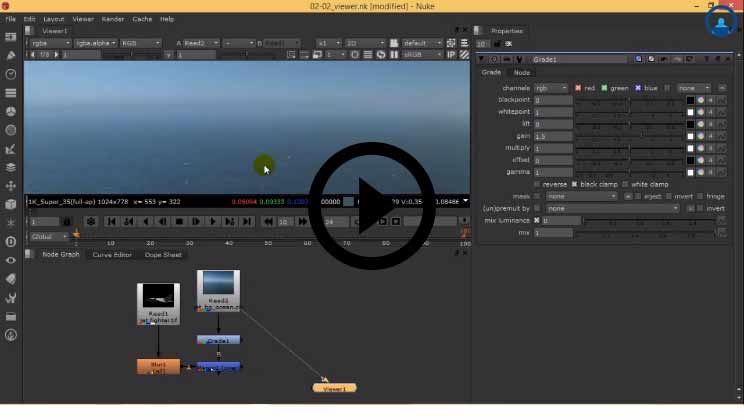
Task: Click the blackpoint color swatch
Action: (x=689, y=100)
